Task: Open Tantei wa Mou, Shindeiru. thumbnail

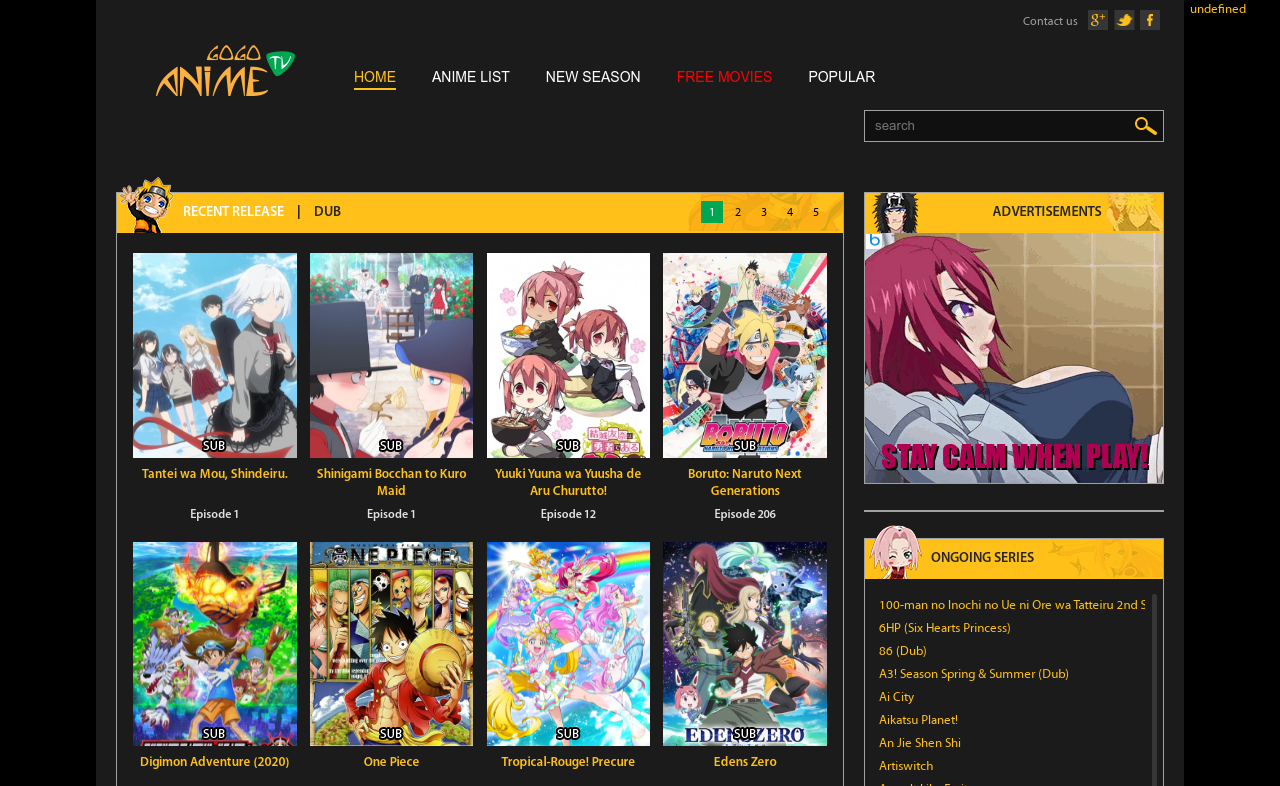Action: (x=215, y=355)
